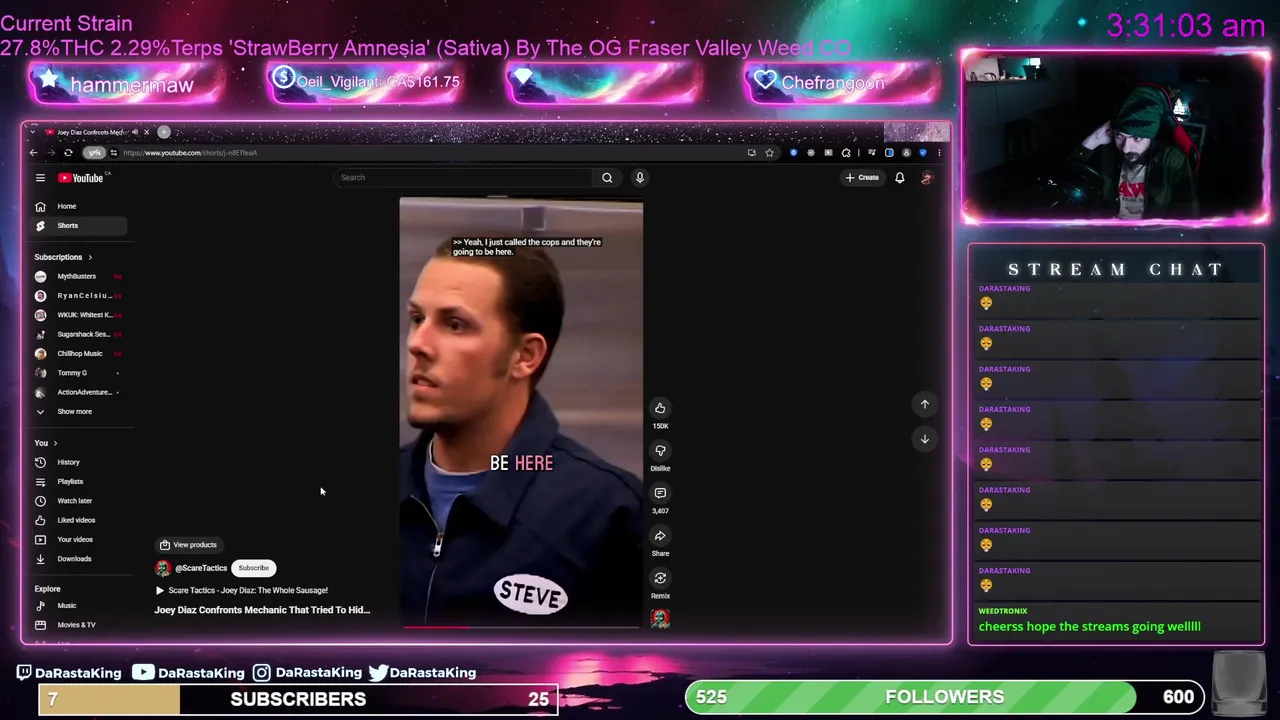This screenshot has width=1280, height=720.
Task: Open Sugarshack Sessions channel
Action: (80, 334)
